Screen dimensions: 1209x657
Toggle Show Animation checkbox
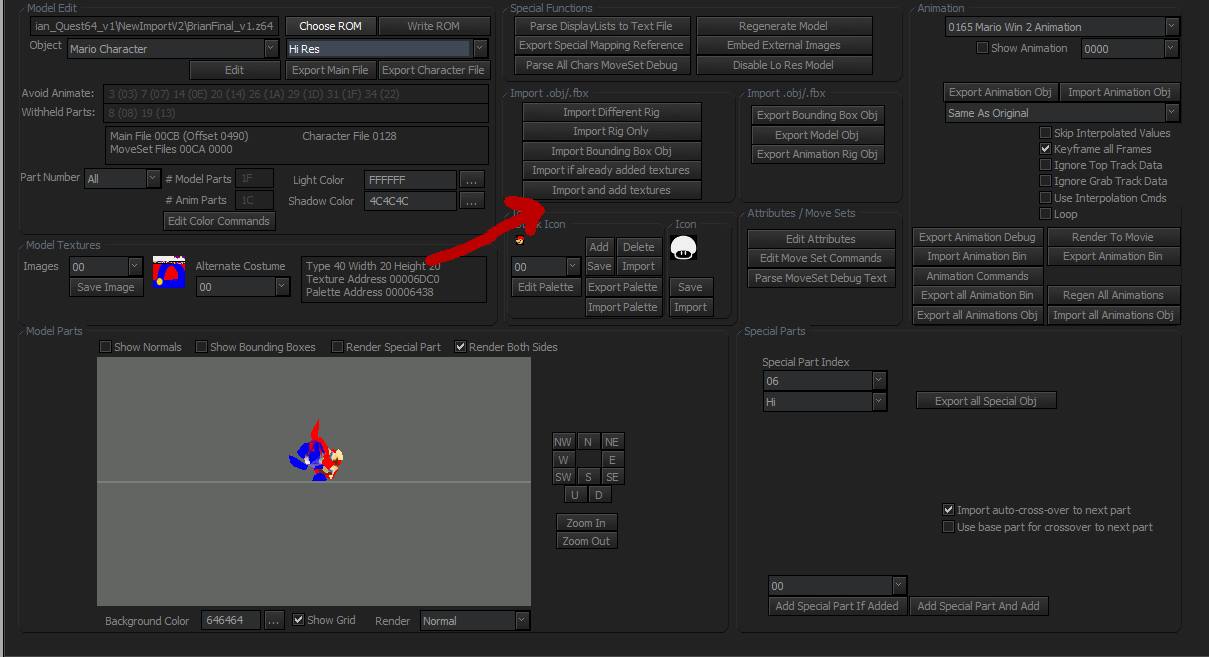[x=982, y=48]
